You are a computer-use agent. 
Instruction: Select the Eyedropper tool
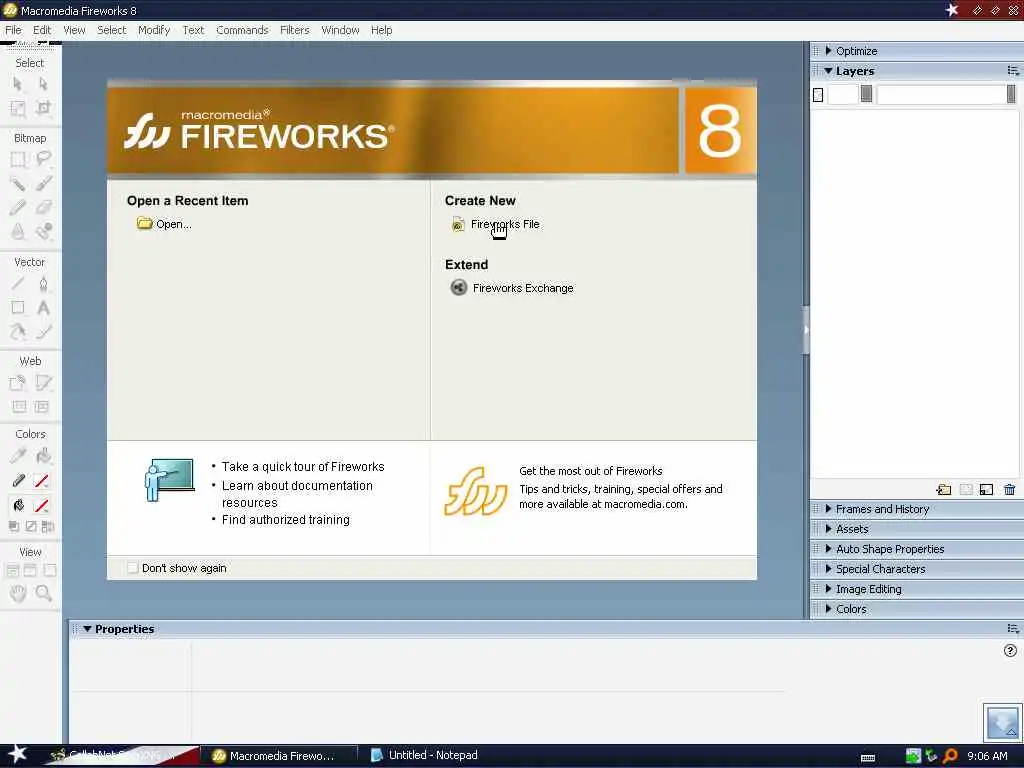(18, 456)
